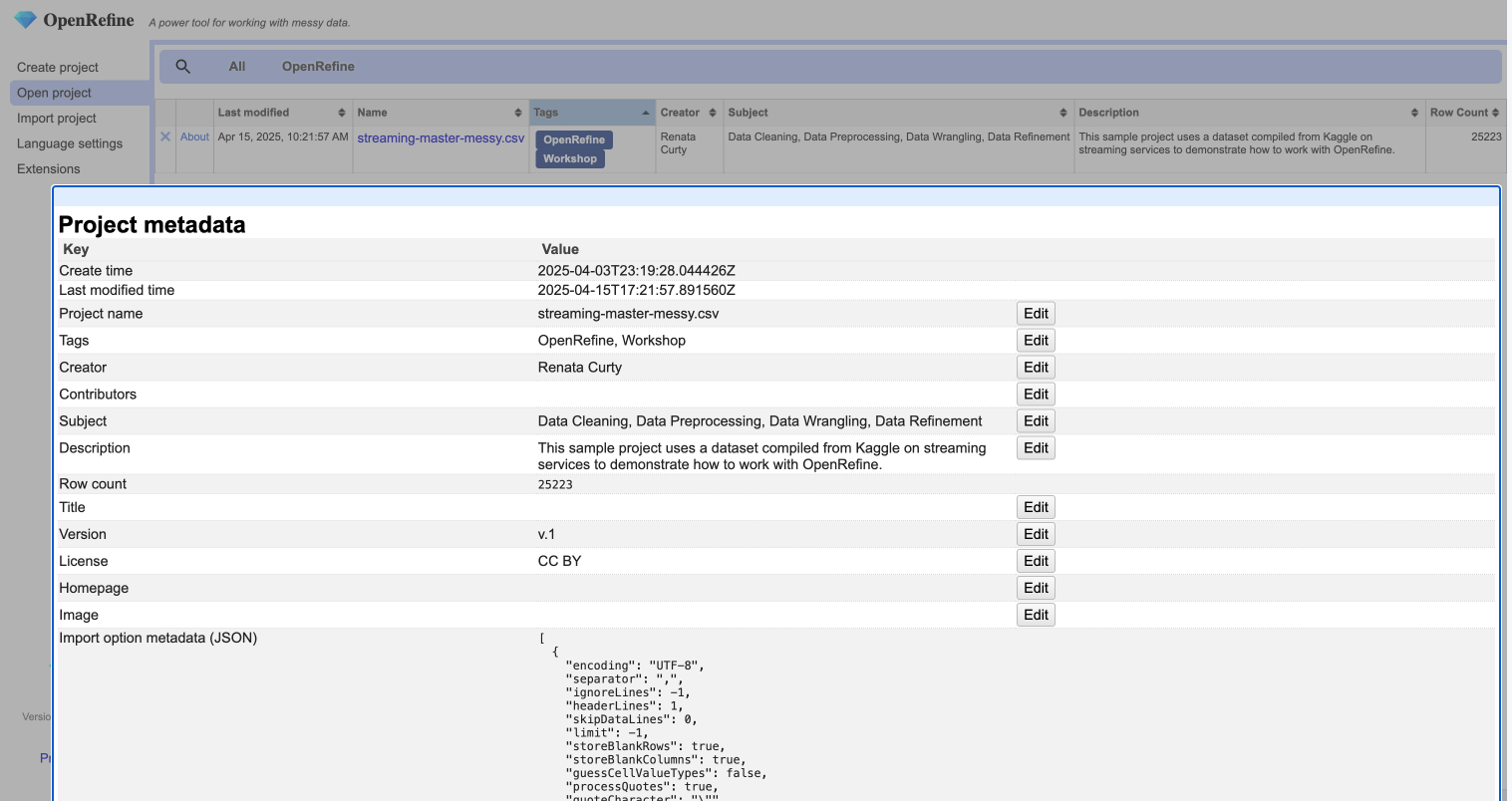Edit the License metadata

[1036, 561]
